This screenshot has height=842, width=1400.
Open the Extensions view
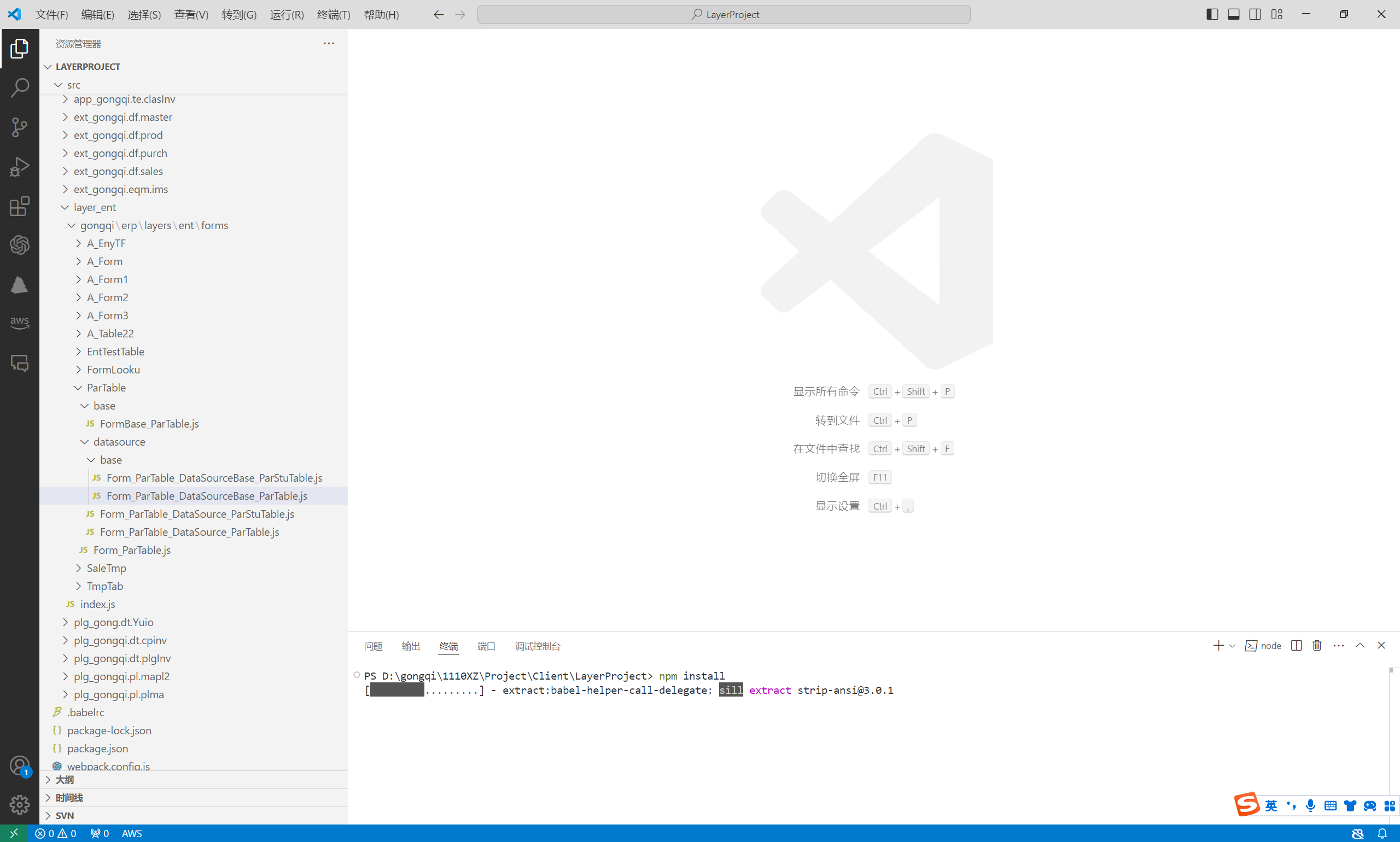coord(19,207)
